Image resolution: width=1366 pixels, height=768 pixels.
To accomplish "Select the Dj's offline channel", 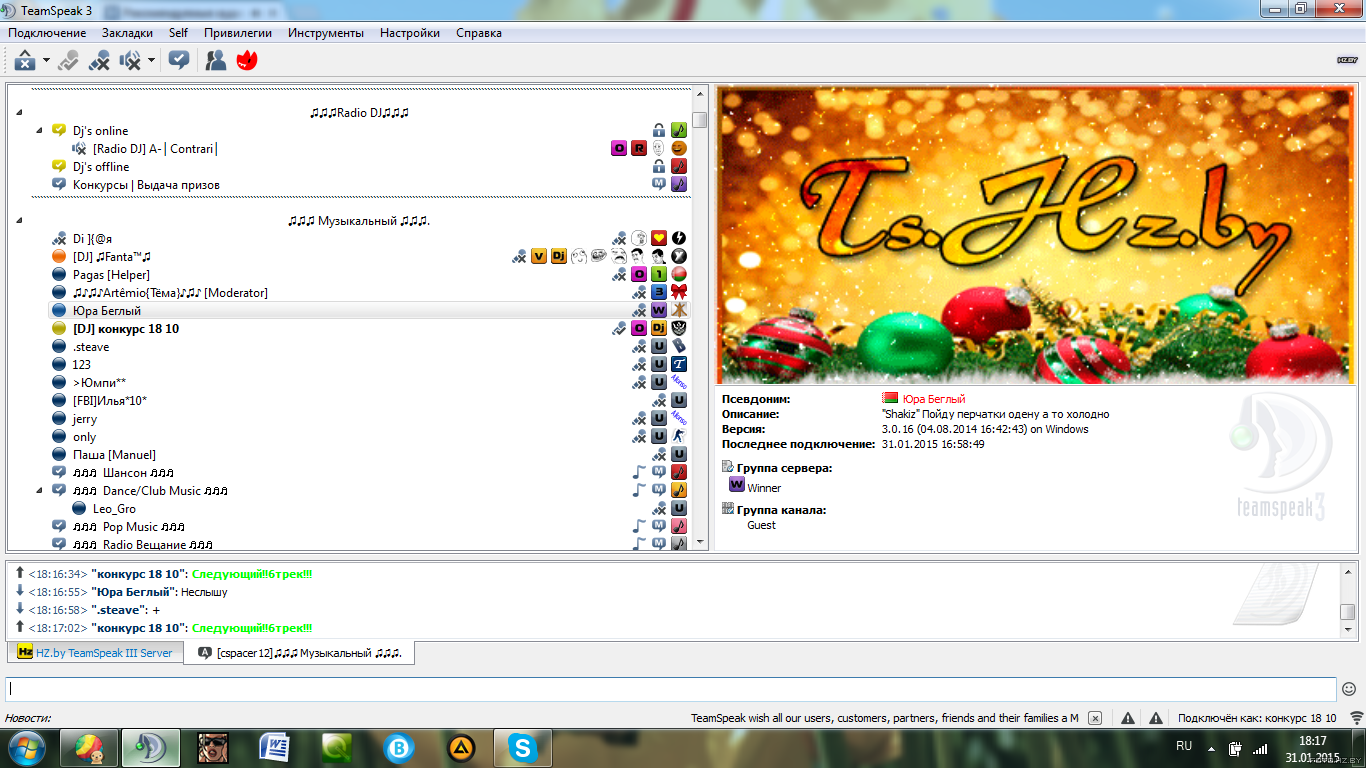I will 101,167.
